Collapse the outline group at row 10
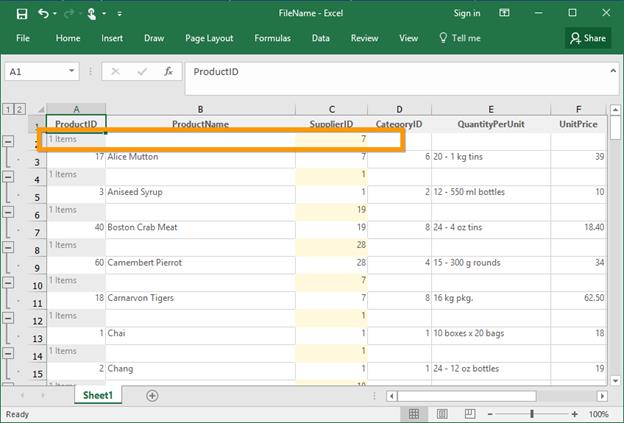The height and width of the screenshot is (423, 624). 8,283
